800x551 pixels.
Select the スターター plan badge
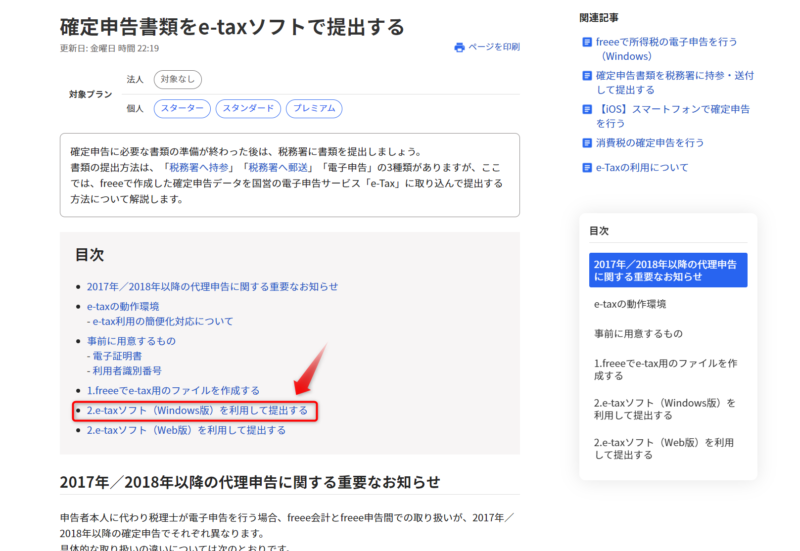(182, 108)
